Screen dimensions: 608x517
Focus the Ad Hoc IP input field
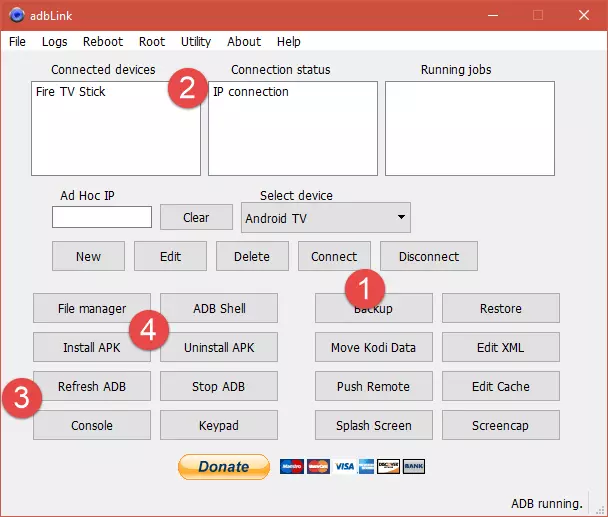point(102,217)
